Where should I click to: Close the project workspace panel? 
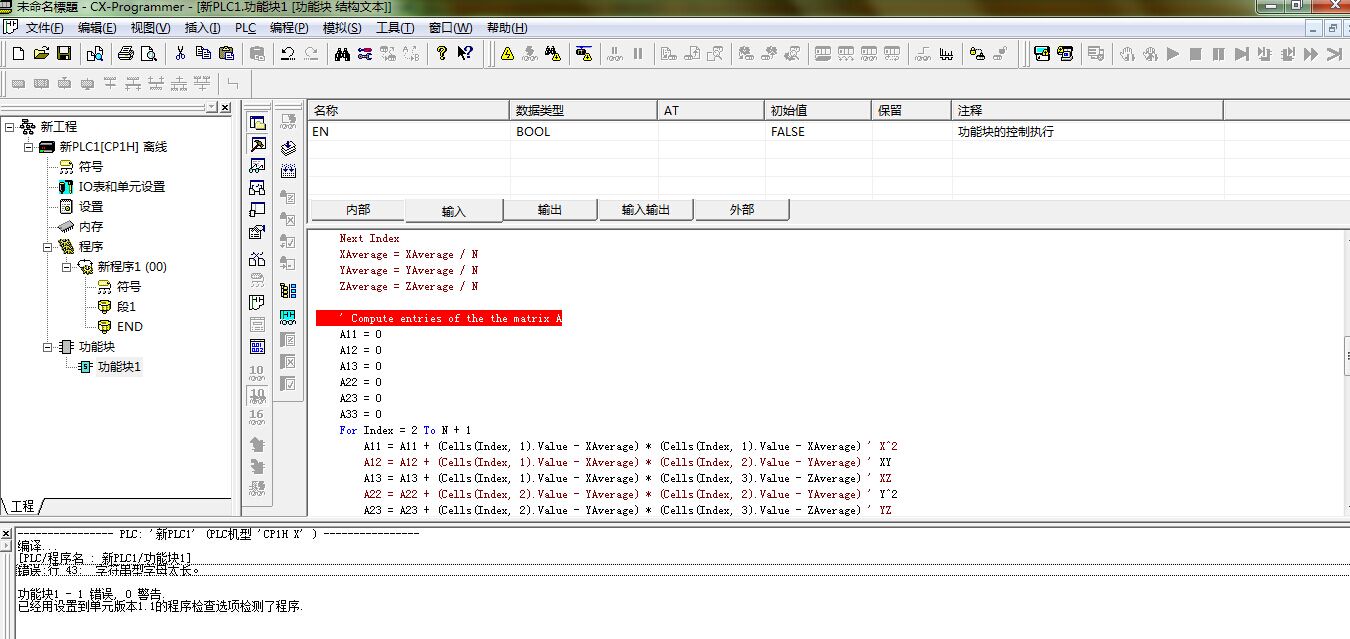(225, 108)
